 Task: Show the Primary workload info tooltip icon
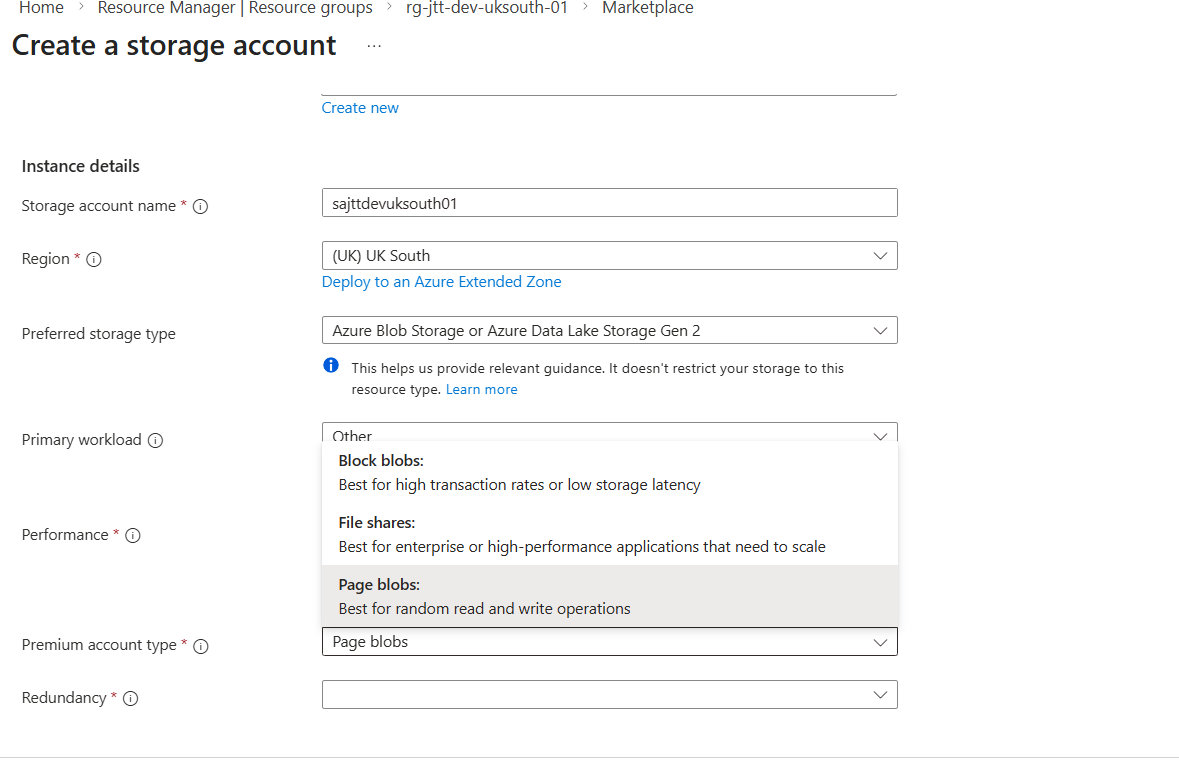pyautogui.click(x=155, y=441)
